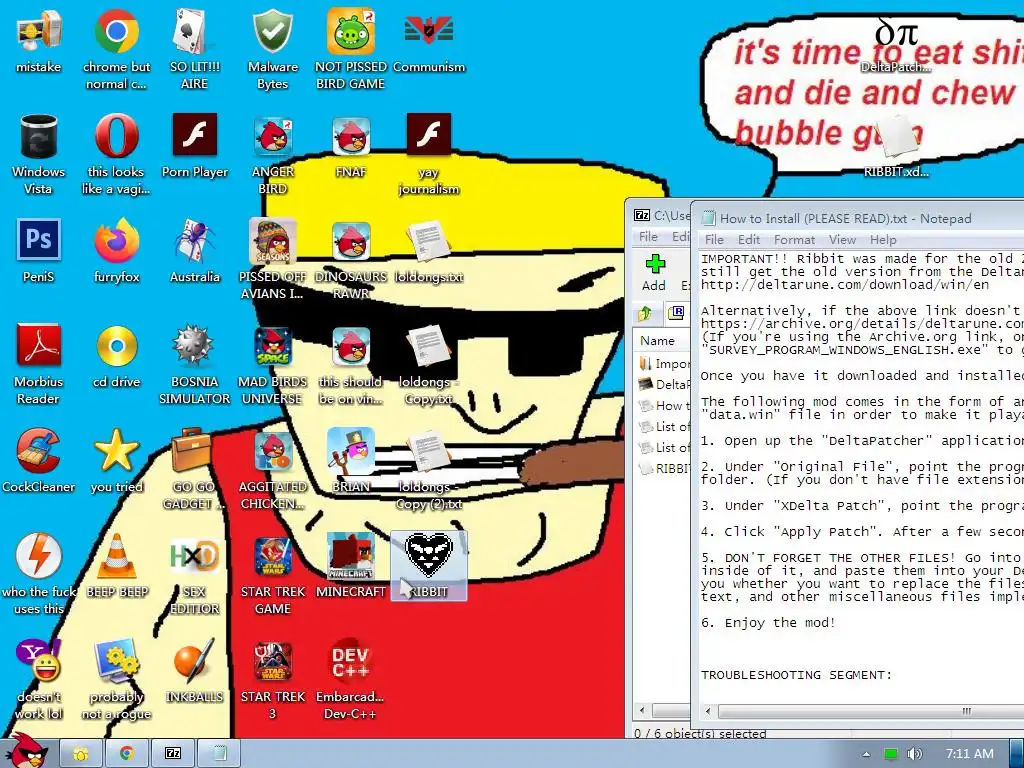
Task: Open the 'CockCleaner' desktop icon
Action: 39,461
